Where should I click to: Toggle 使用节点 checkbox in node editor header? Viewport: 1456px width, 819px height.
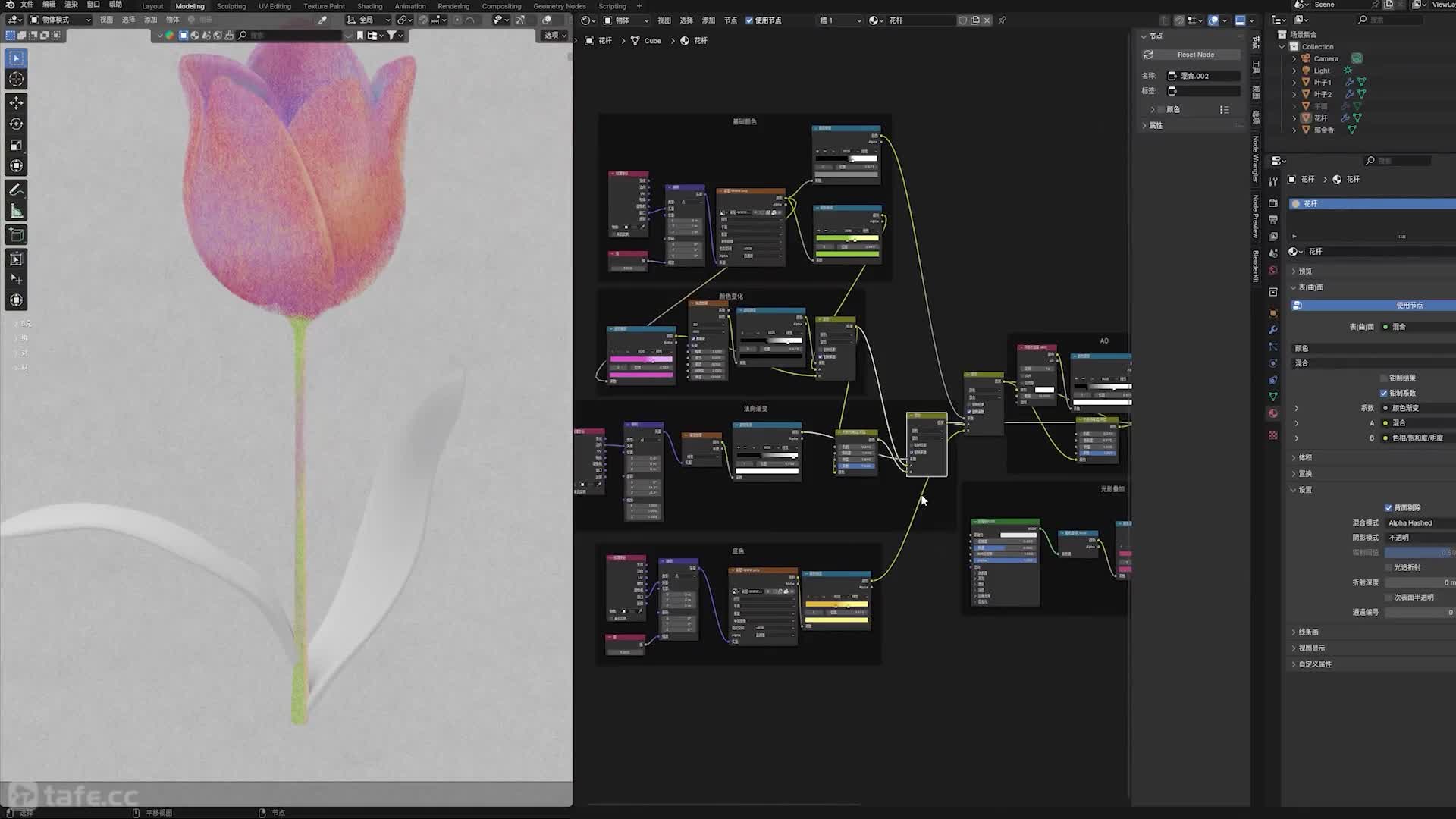pos(749,20)
